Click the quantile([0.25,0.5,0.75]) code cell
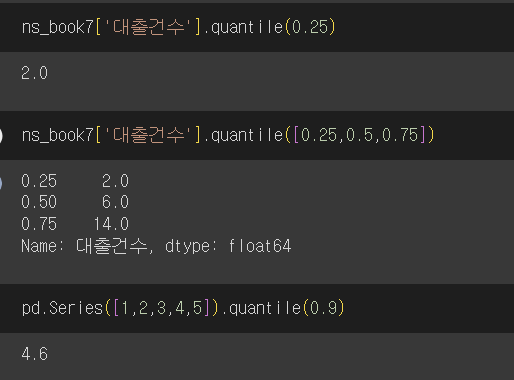The width and height of the screenshot is (514, 380). pyautogui.click(x=257, y=135)
